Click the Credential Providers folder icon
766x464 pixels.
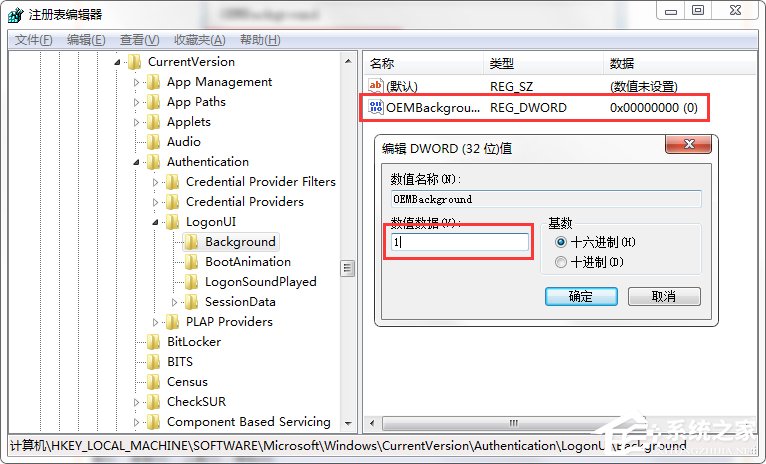pos(172,202)
